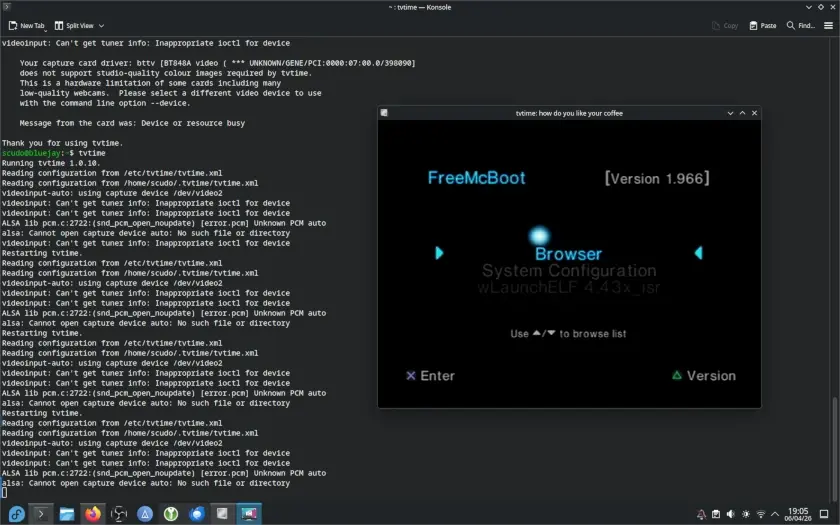Open the Fedora application launcher

tap(16, 514)
